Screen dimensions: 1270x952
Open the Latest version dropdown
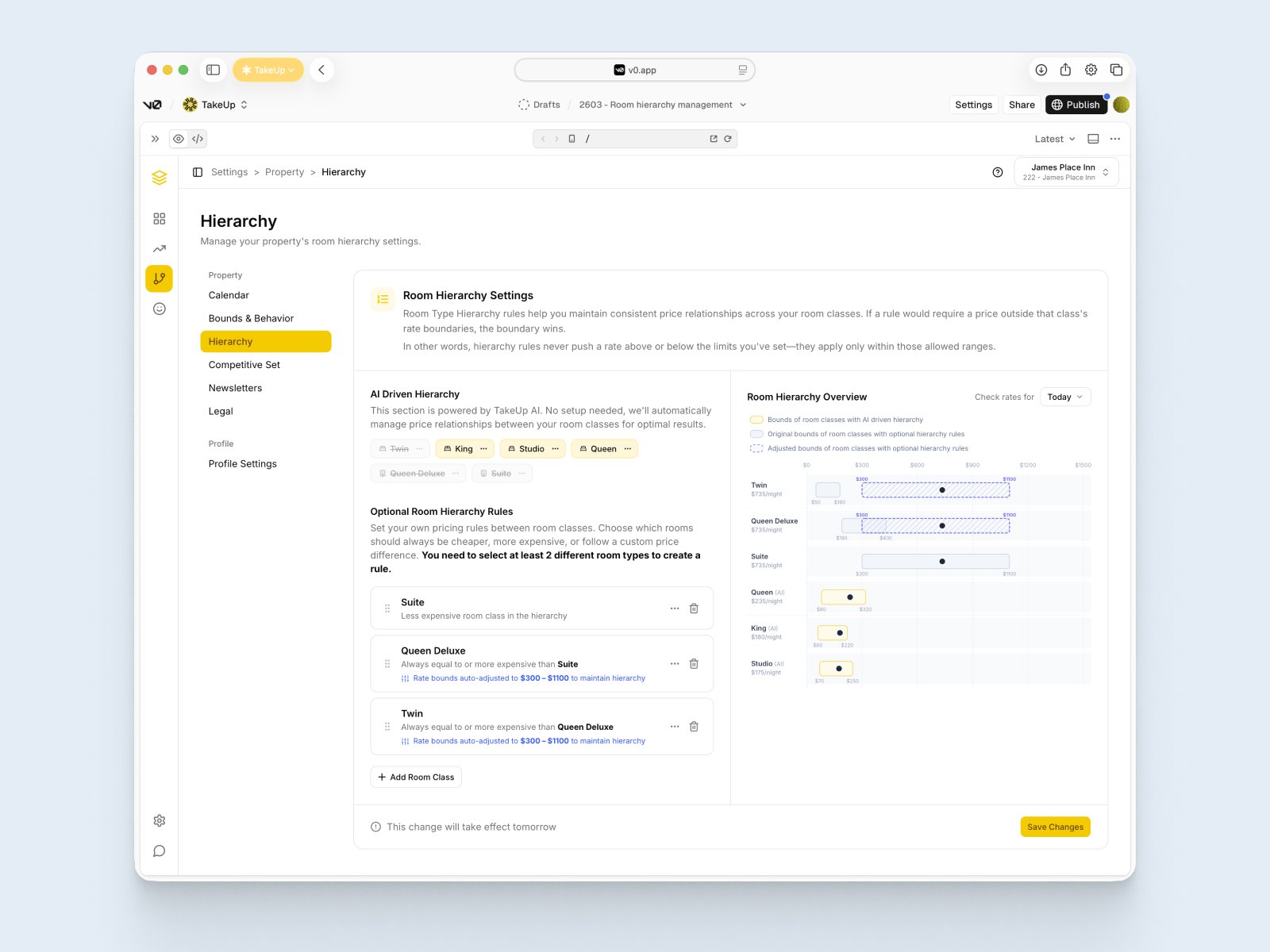1055,139
